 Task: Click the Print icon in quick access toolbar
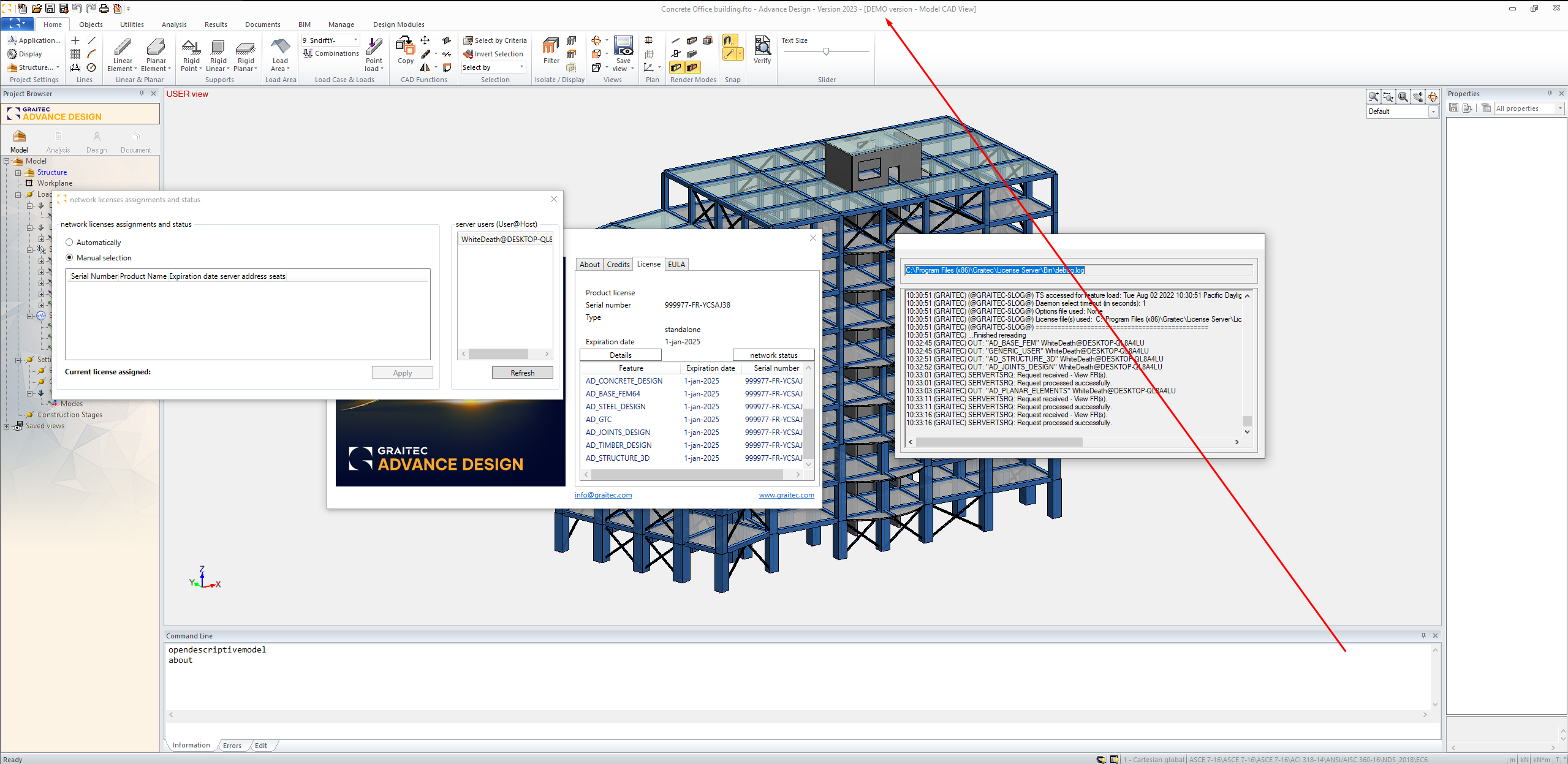pyautogui.click(x=104, y=9)
